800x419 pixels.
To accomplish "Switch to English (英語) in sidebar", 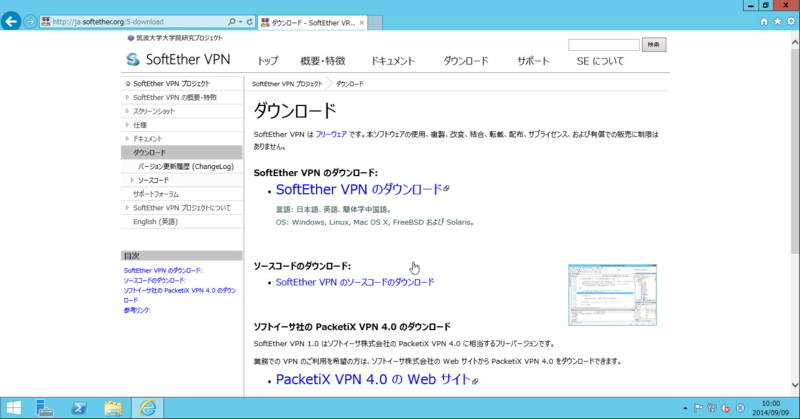I will point(156,221).
